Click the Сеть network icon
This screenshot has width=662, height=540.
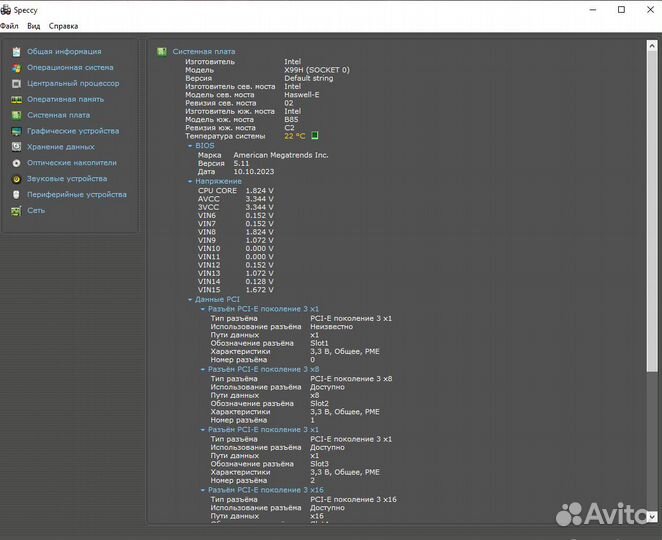[x=16, y=211]
